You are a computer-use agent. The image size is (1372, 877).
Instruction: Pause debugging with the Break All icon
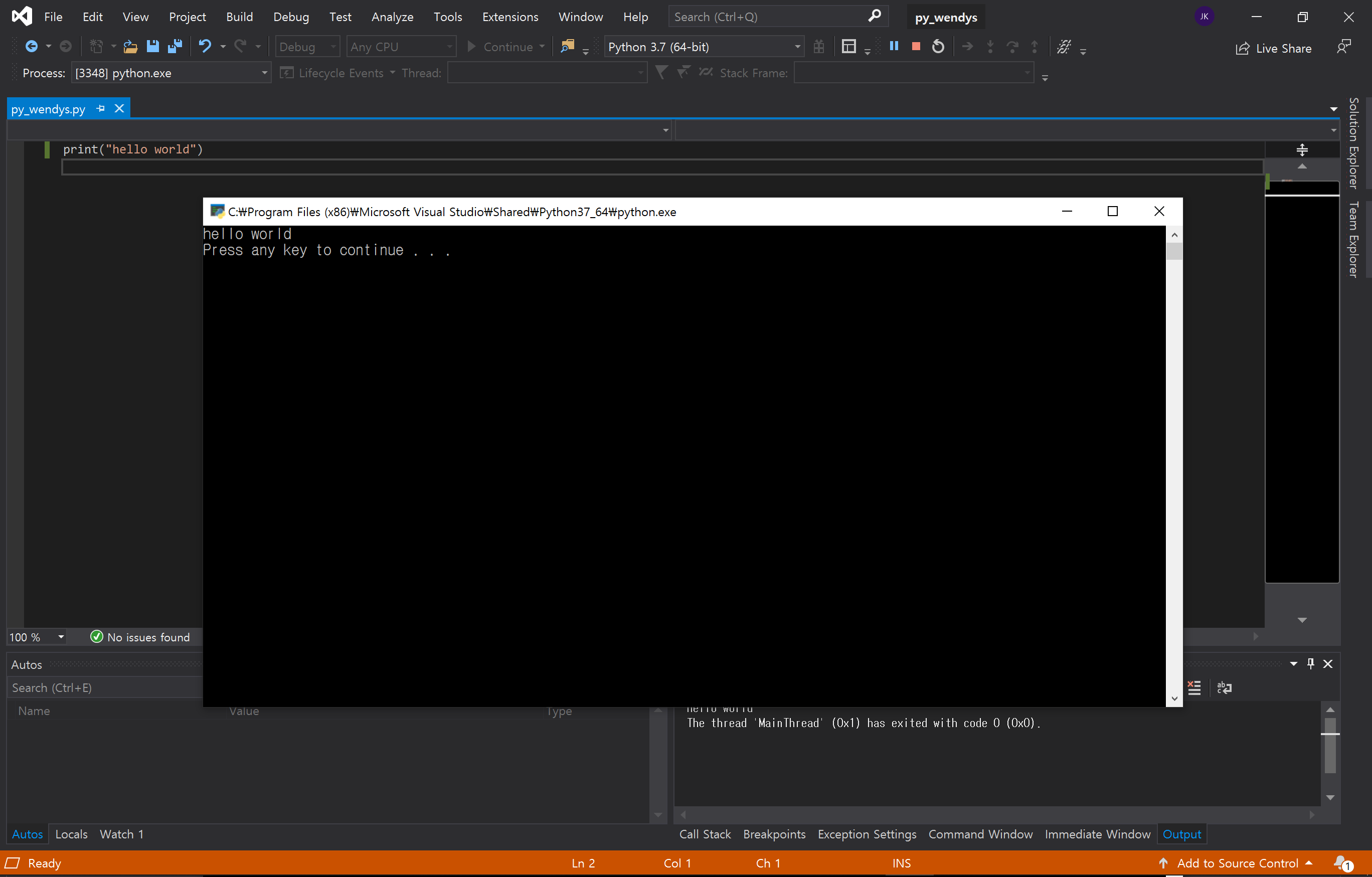click(x=894, y=46)
